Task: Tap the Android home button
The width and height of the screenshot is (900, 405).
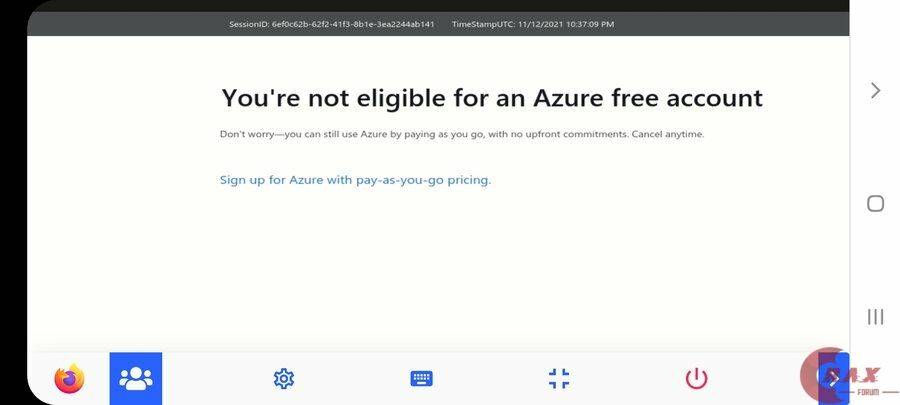Action: 875,204
